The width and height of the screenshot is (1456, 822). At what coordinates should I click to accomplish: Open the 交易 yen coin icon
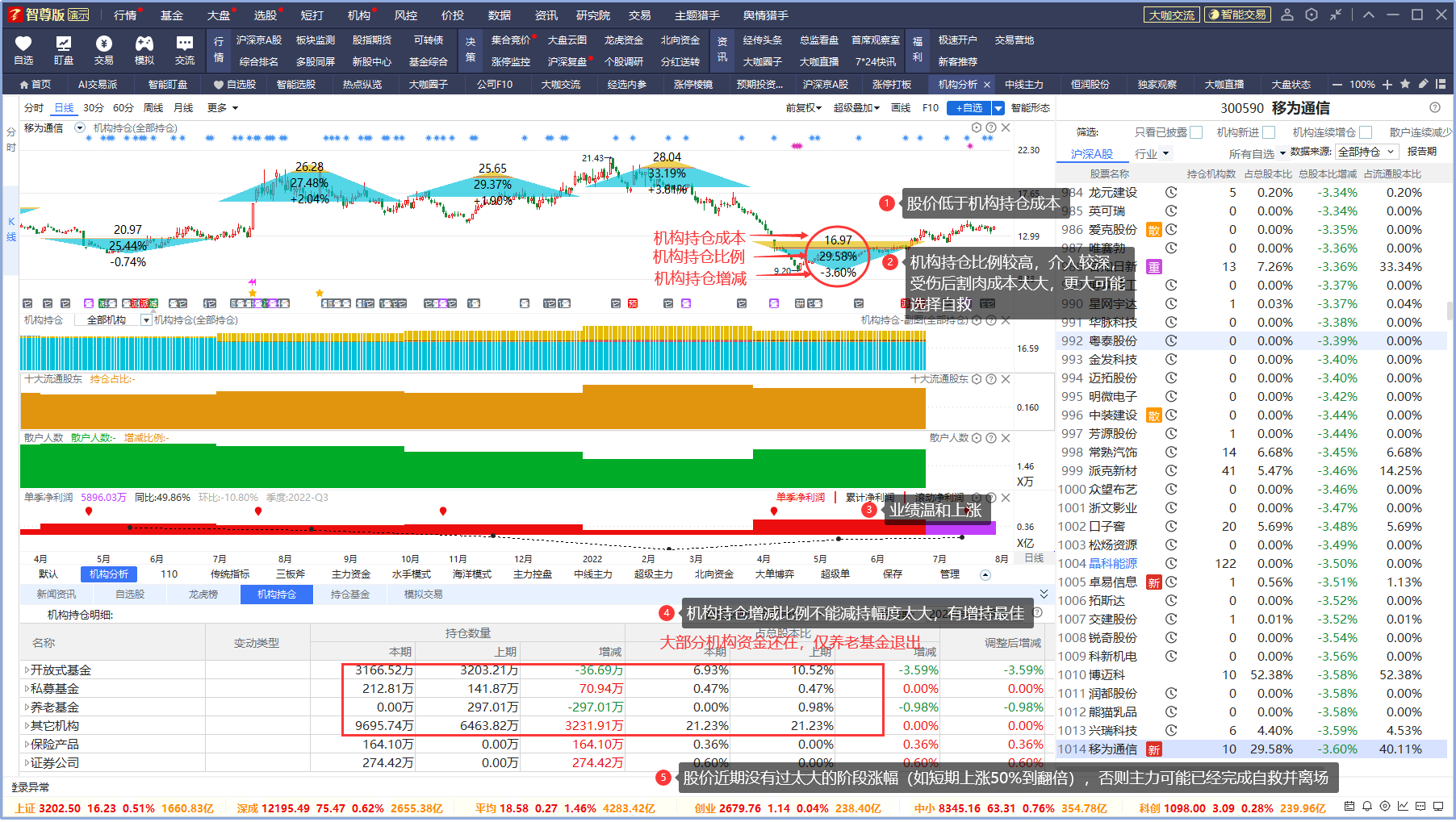pyautogui.click(x=104, y=50)
